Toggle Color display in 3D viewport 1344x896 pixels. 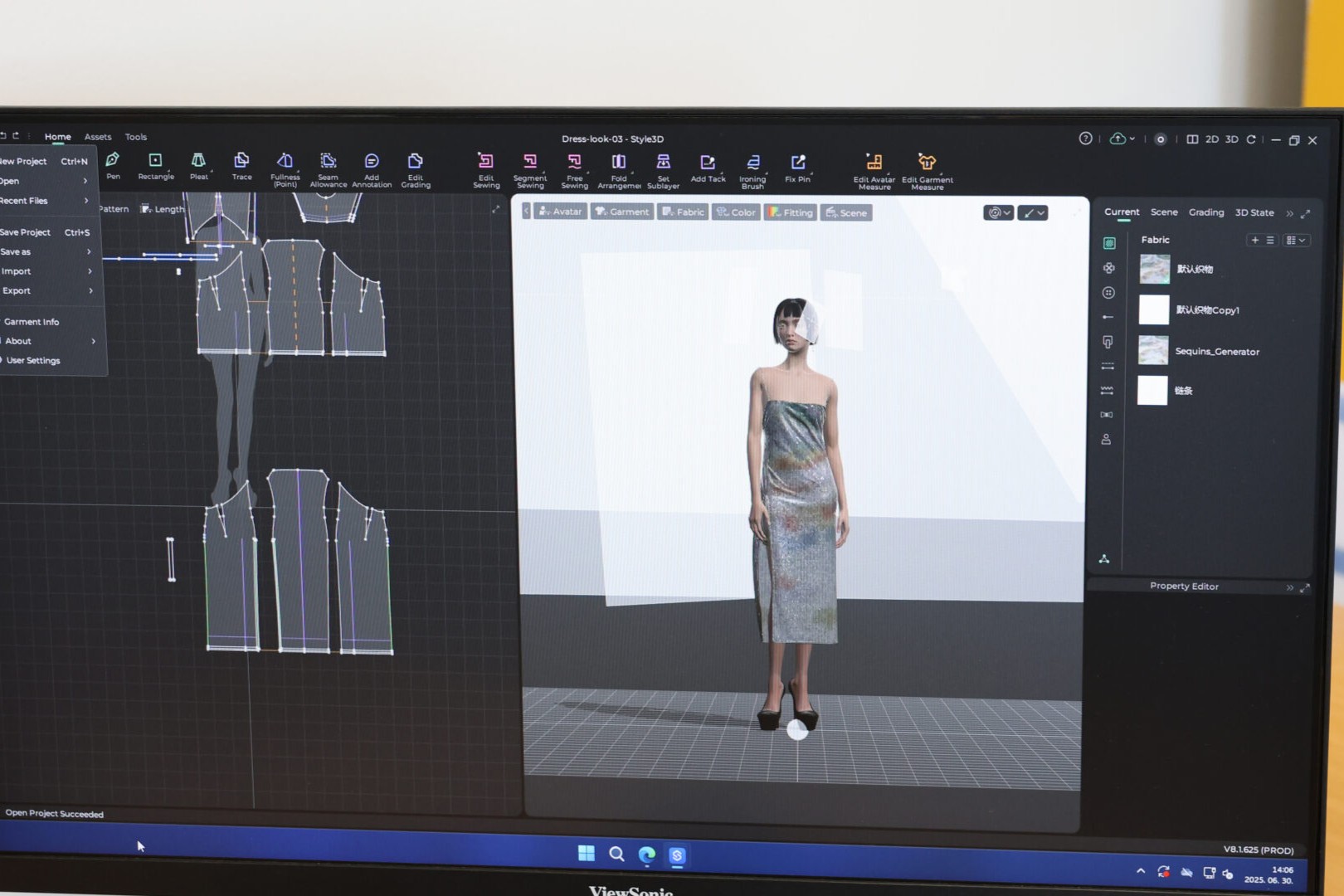click(x=736, y=212)
